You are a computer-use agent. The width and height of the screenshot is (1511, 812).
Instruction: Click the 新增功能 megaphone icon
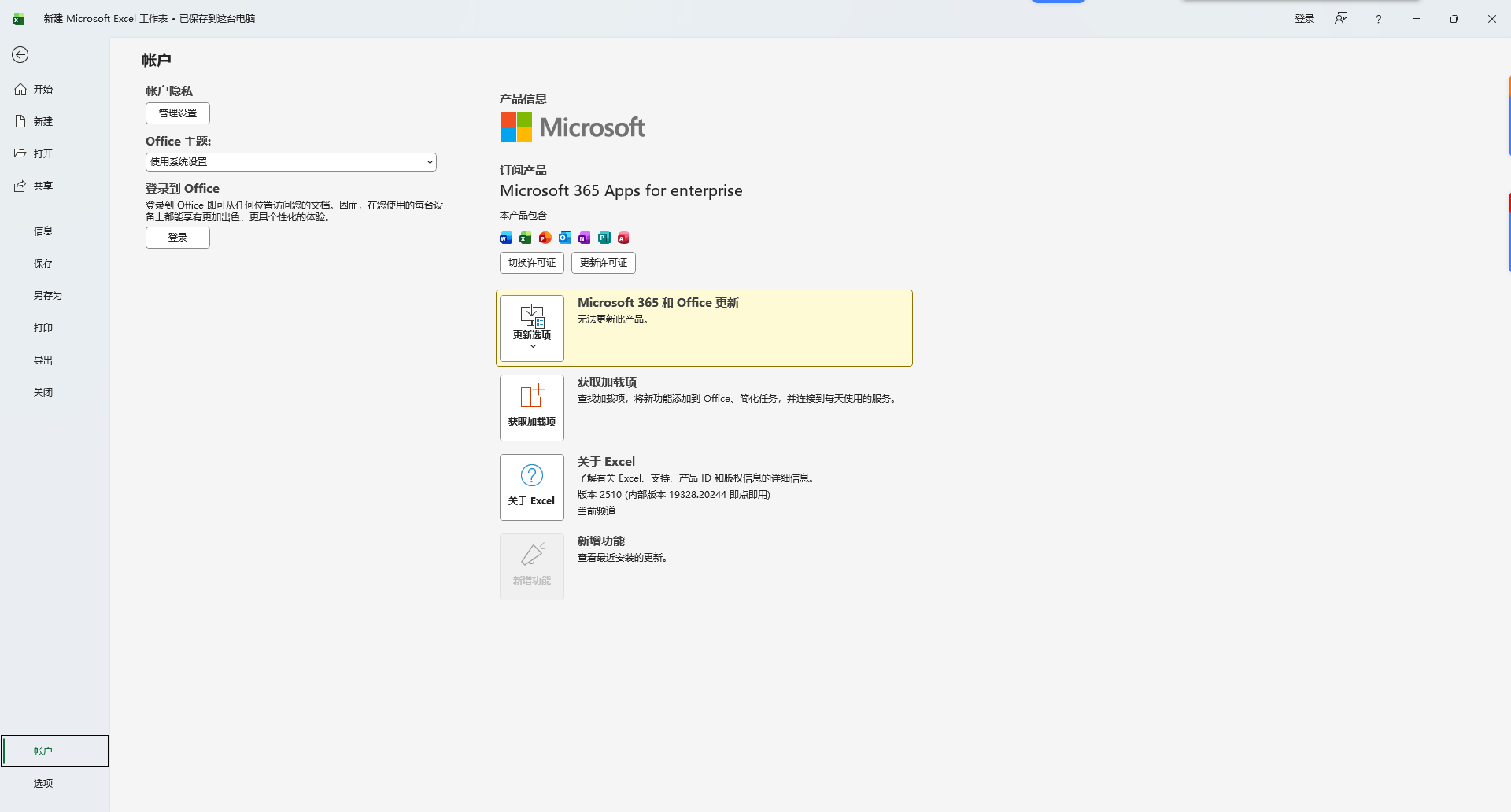point(531,556)
